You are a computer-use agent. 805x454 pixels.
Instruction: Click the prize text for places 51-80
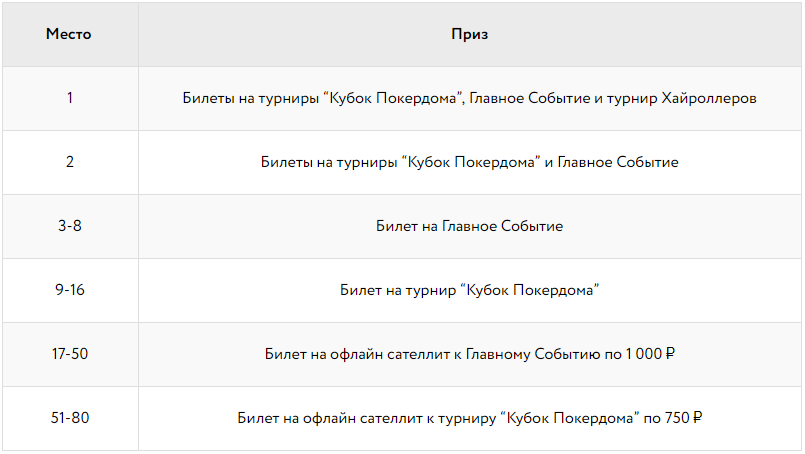click(x=469, y=418)
